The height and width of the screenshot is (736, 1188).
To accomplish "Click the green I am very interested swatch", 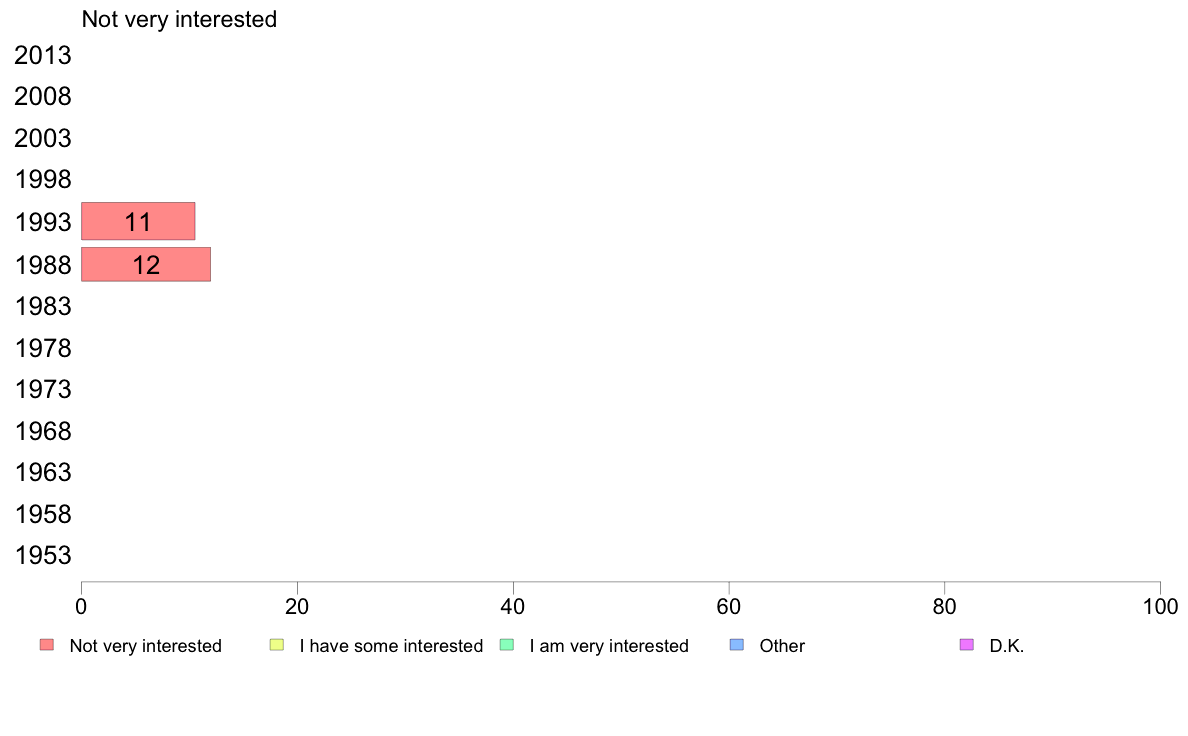I will 506,645.
